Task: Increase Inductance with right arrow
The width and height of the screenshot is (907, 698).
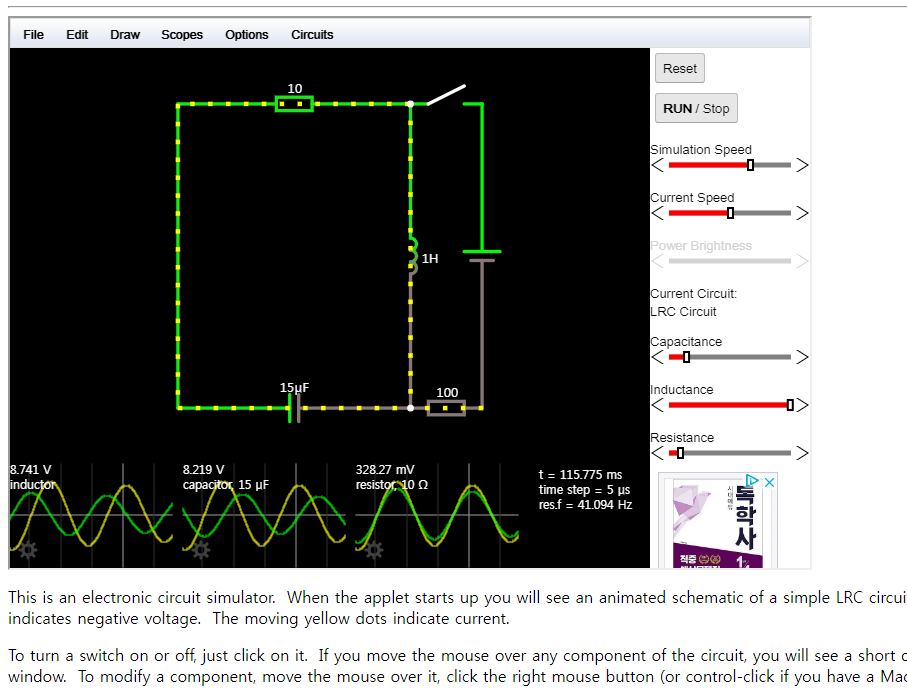Action: pos(802,405)
